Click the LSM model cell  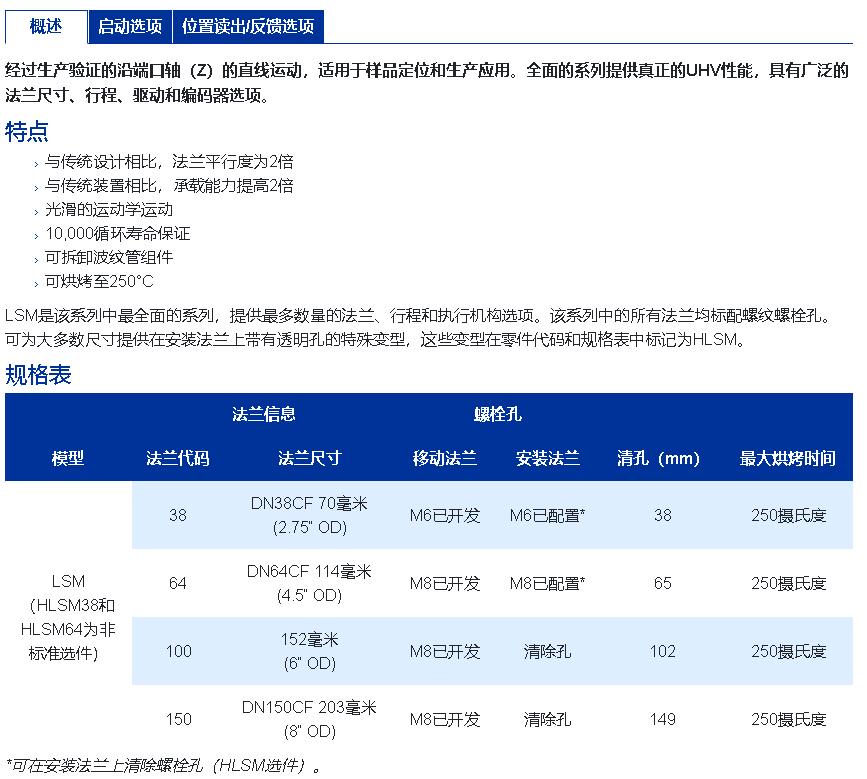(68, 617)
